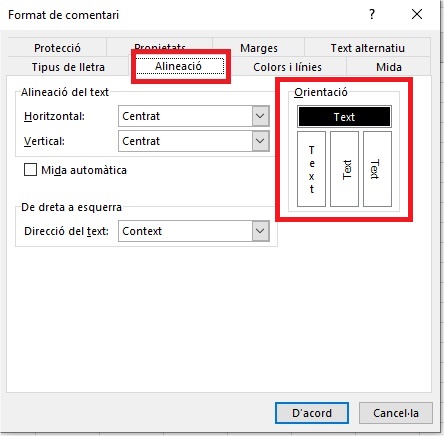Close the Format de comentari dialog
This screenshot has width=444, height=436.
pyautogui.click(x=417, y=14)
